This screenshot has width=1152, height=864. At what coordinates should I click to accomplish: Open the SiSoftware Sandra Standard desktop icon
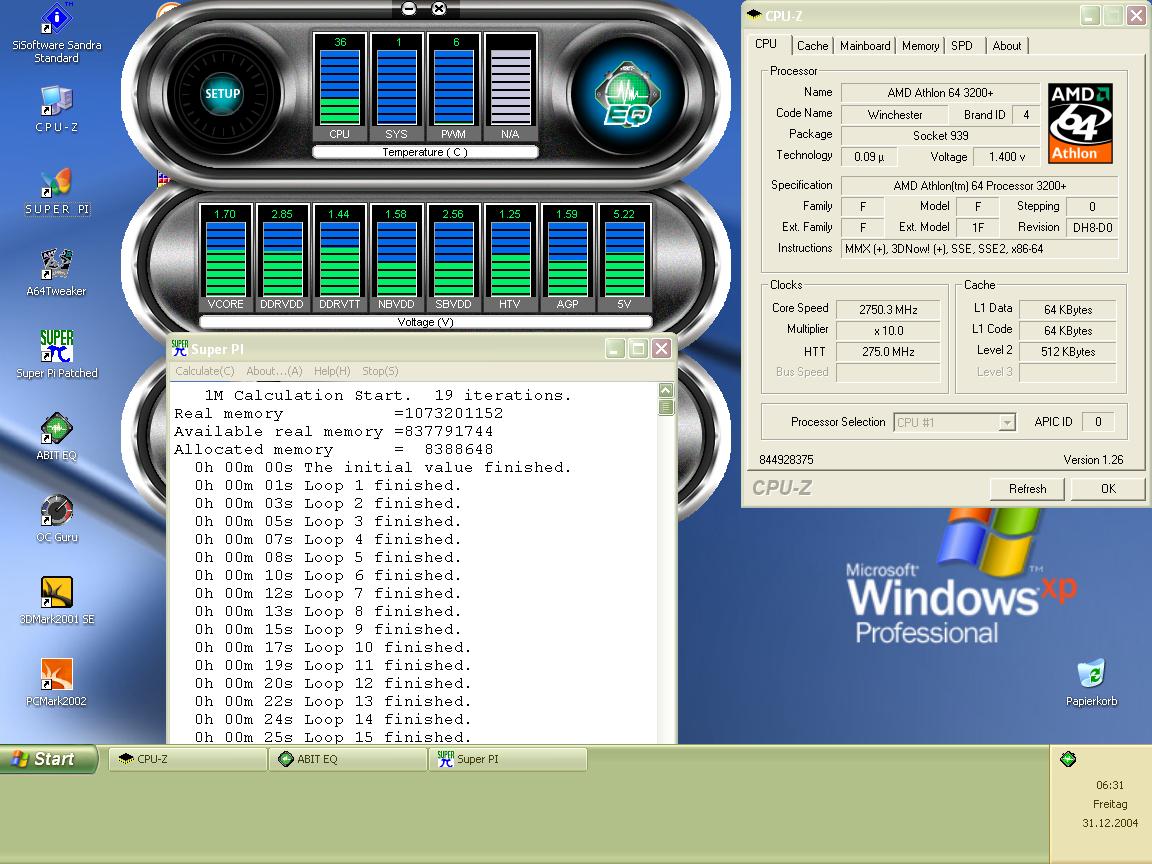(x=56, y=20)
